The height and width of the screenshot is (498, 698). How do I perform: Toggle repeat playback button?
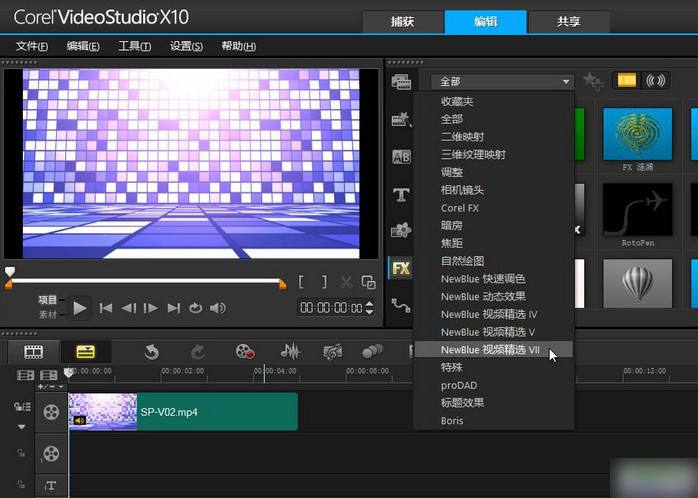195,308
